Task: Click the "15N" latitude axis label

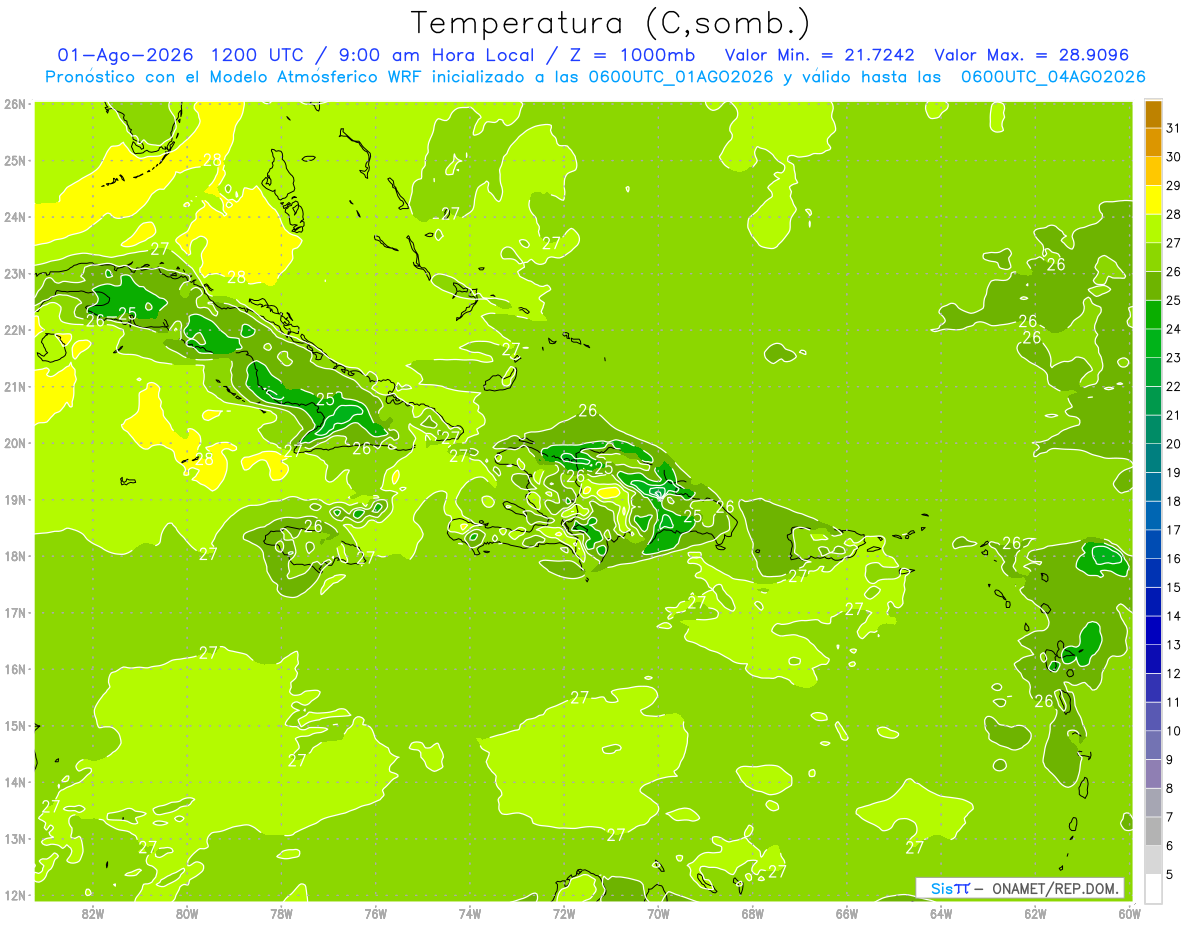Action: coord(15,726)
